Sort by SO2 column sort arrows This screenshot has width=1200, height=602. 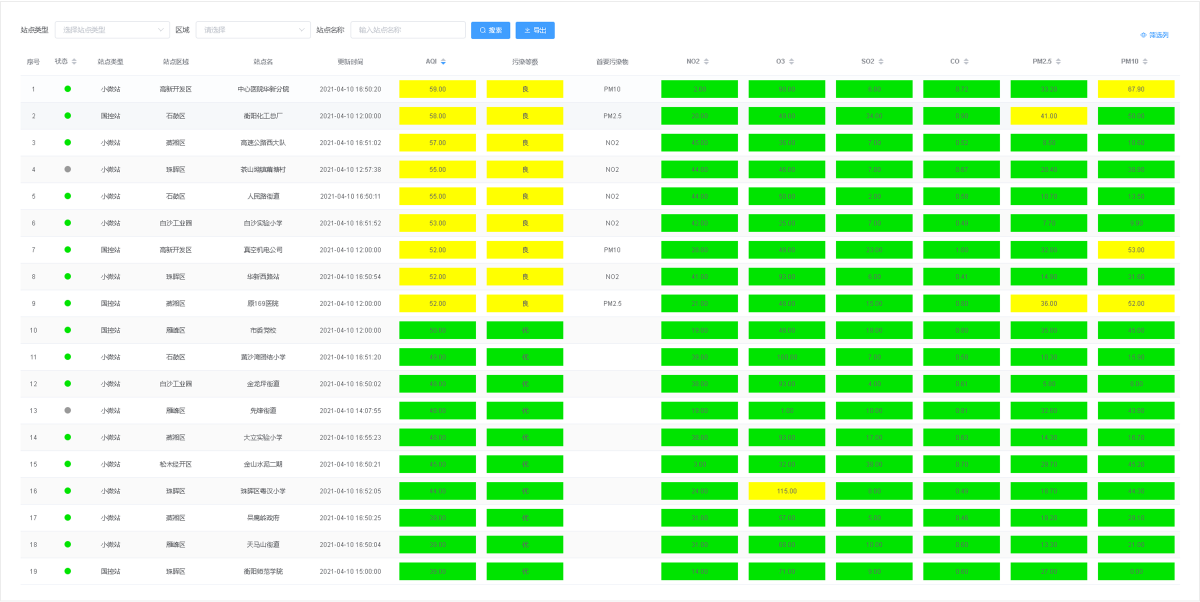point(881,62)
